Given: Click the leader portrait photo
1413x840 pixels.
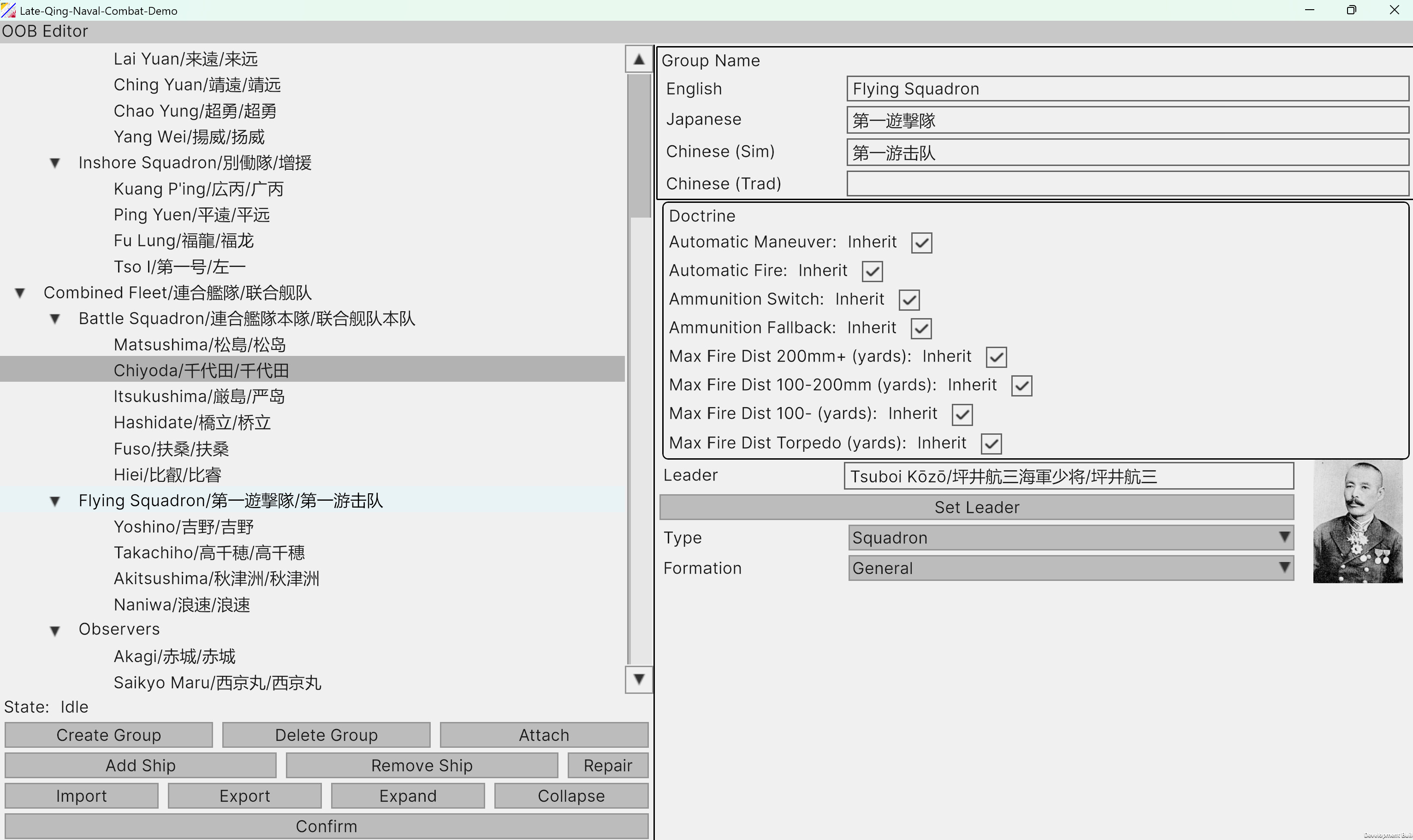Looking at the screenshot, I should click(x=1358, y=521).
